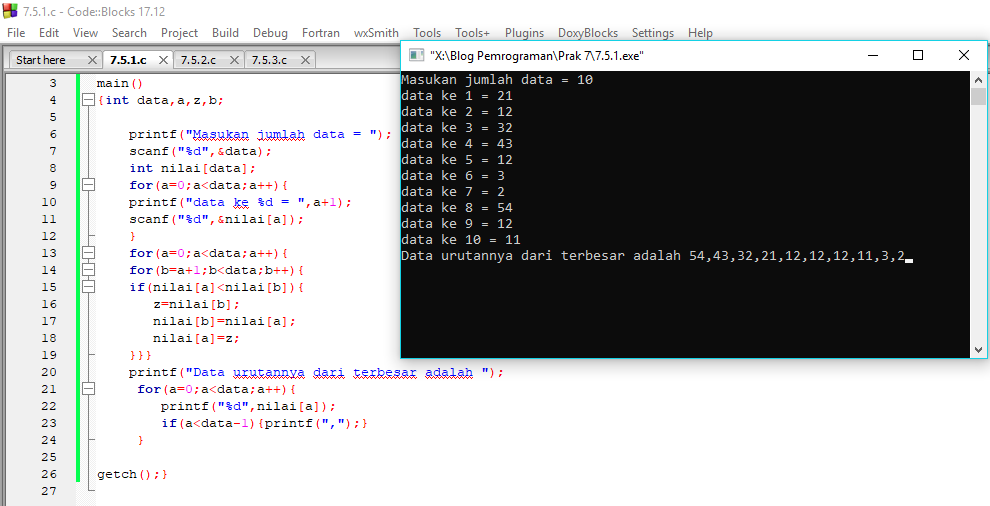Open the Search menu
The height and width of the screenshot is (506, 990).
pos(129,33)
